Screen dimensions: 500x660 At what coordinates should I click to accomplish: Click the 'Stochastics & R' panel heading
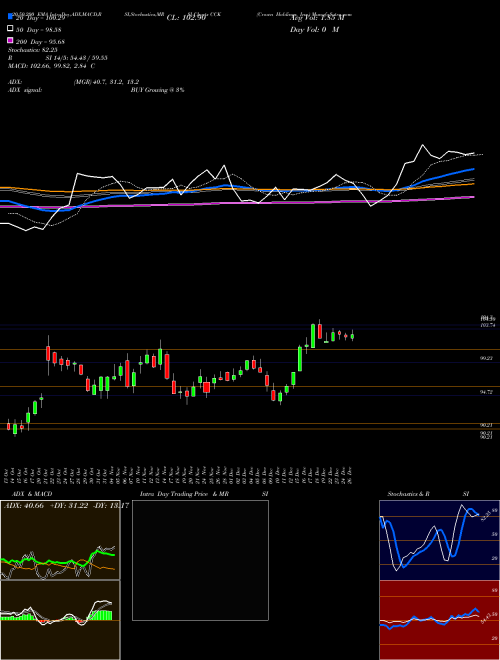408,494
